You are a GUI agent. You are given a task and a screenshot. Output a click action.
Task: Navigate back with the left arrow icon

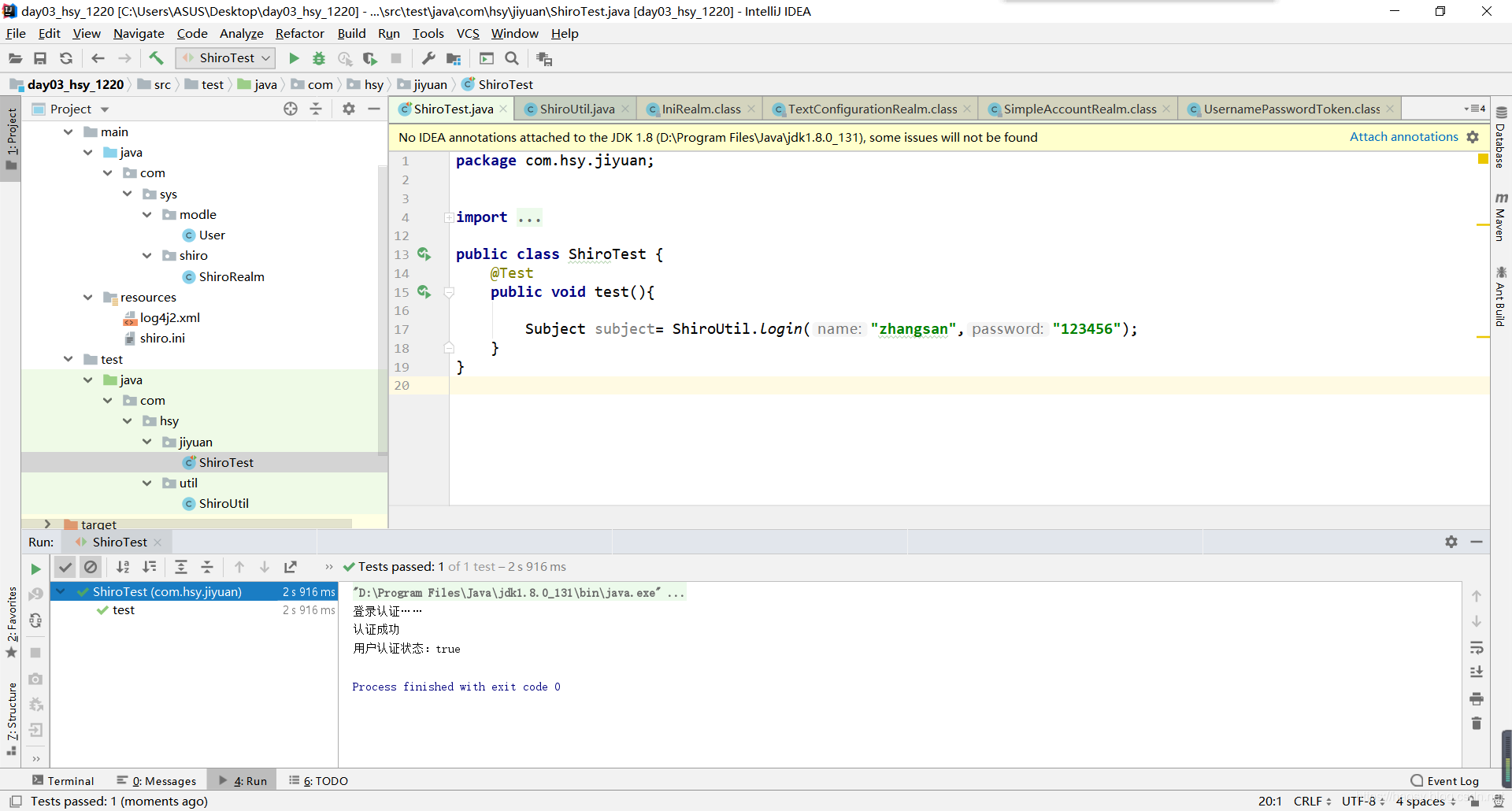click(x=98, y=58)
